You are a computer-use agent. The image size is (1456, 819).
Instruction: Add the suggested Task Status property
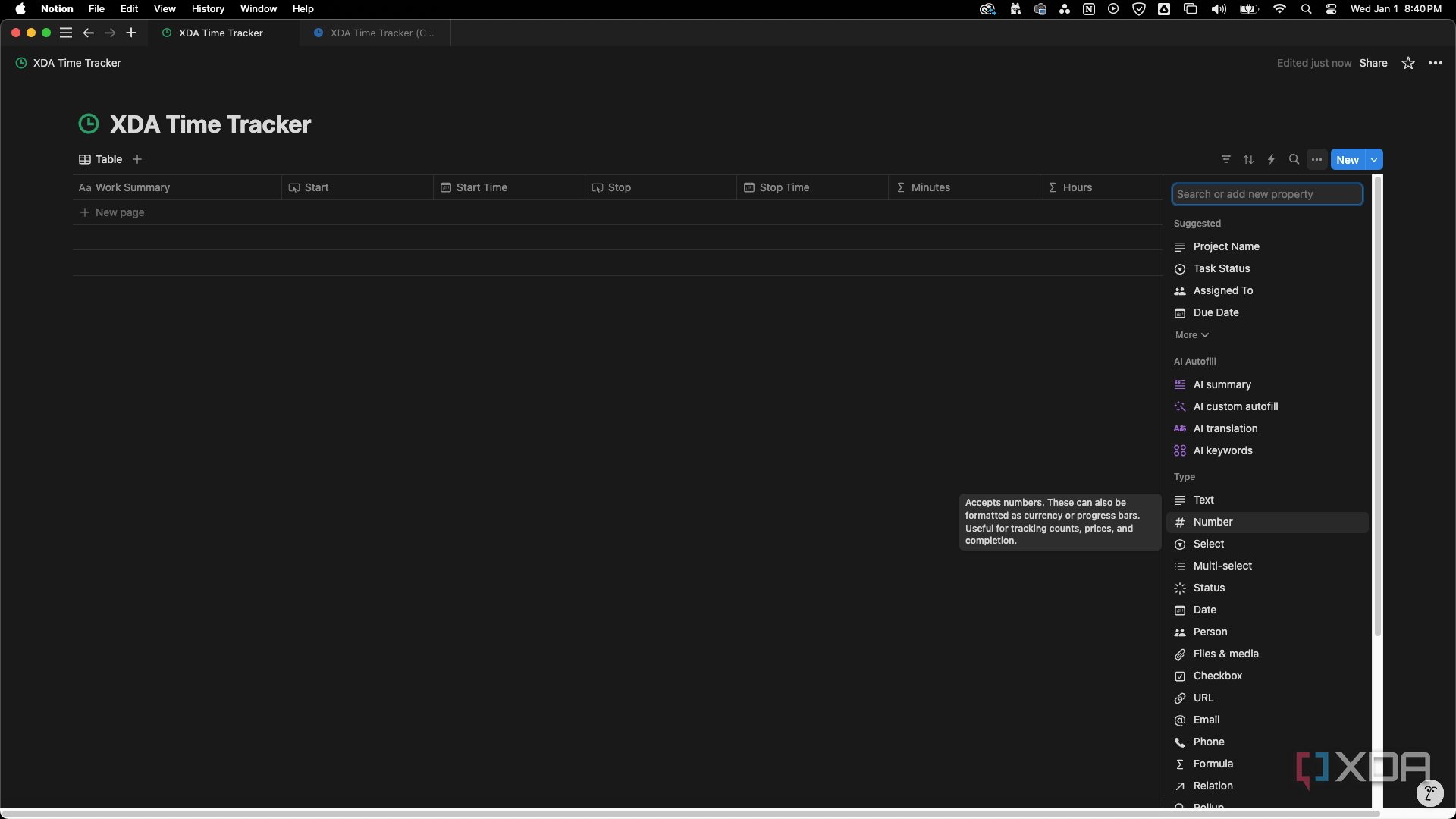coord(1267,268)
